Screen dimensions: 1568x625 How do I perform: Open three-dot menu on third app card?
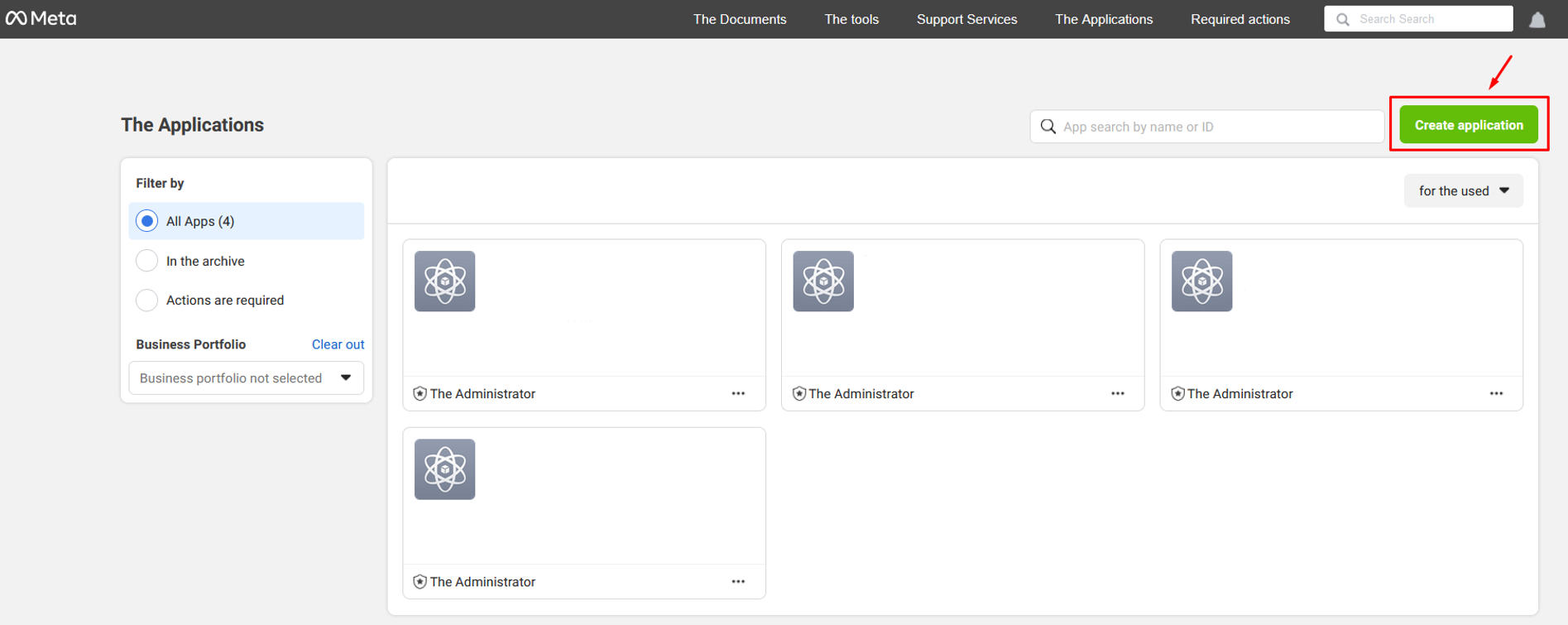pyautogui.click(x=1495, y=394)
